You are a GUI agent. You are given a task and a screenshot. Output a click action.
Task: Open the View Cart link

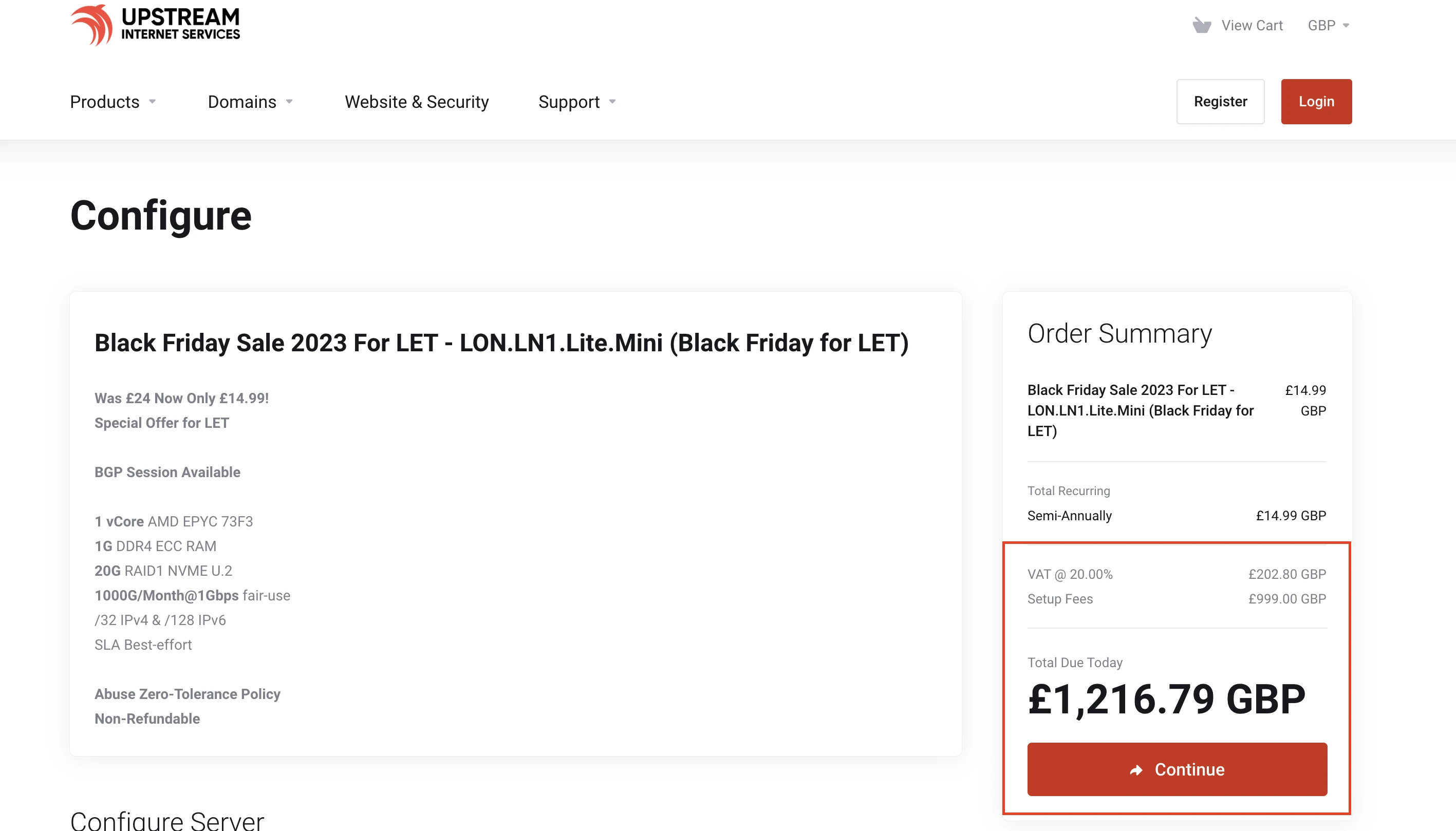point(1252,25)
